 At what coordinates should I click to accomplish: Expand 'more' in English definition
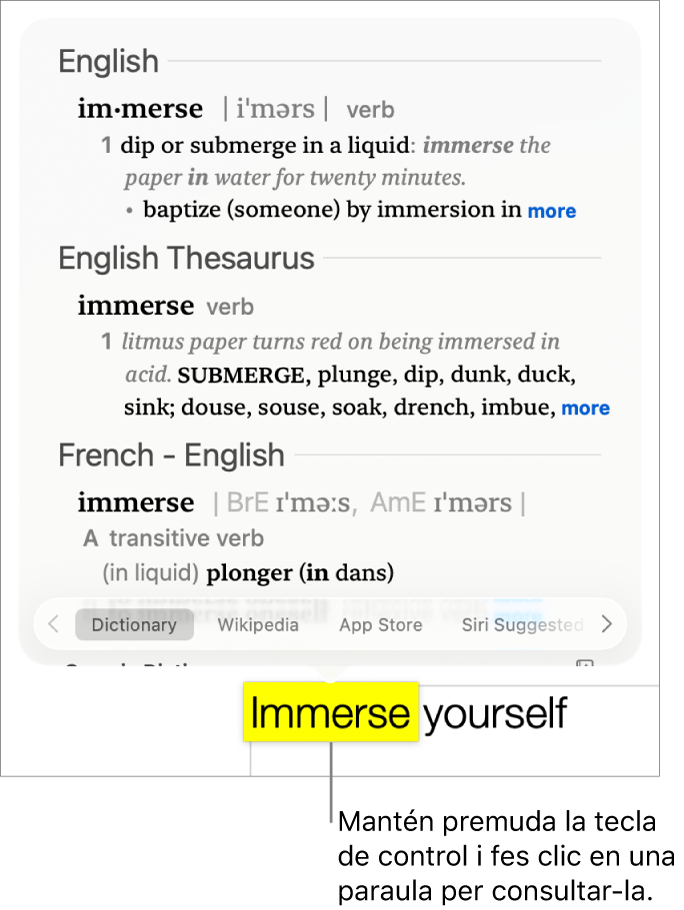pyautogui.click(x=552, y=211)
